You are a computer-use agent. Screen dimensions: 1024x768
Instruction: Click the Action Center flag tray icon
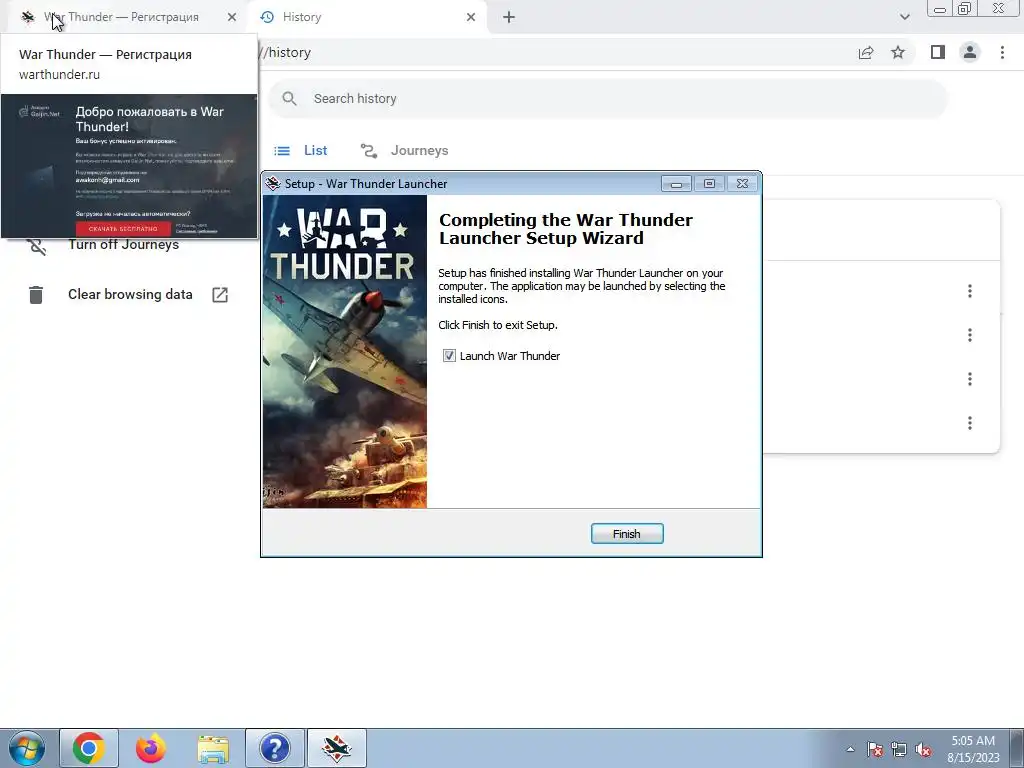point(875,750)
